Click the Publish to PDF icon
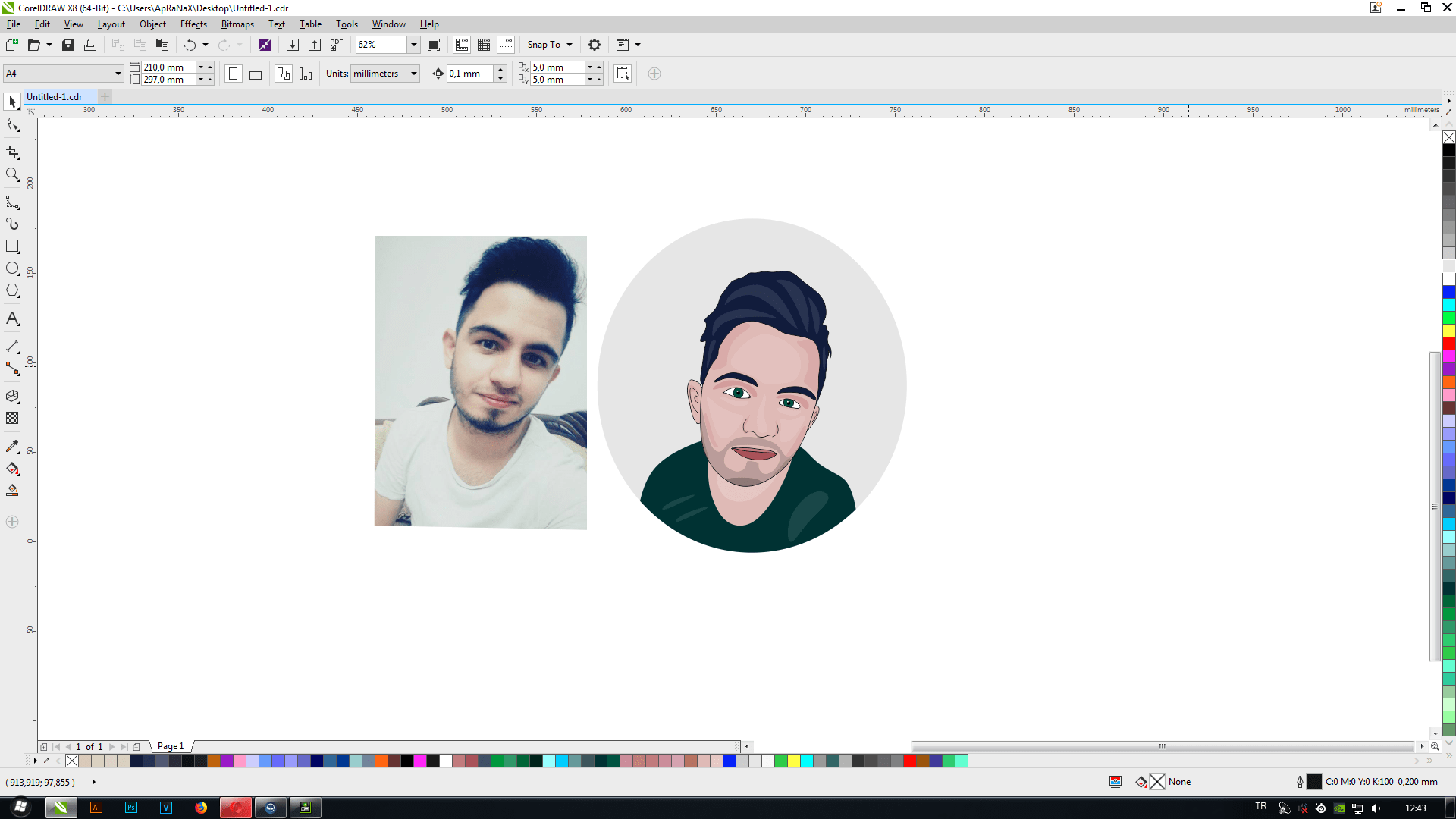The image size is (1456, 819). pyautogui.click(x=337, y=45)
